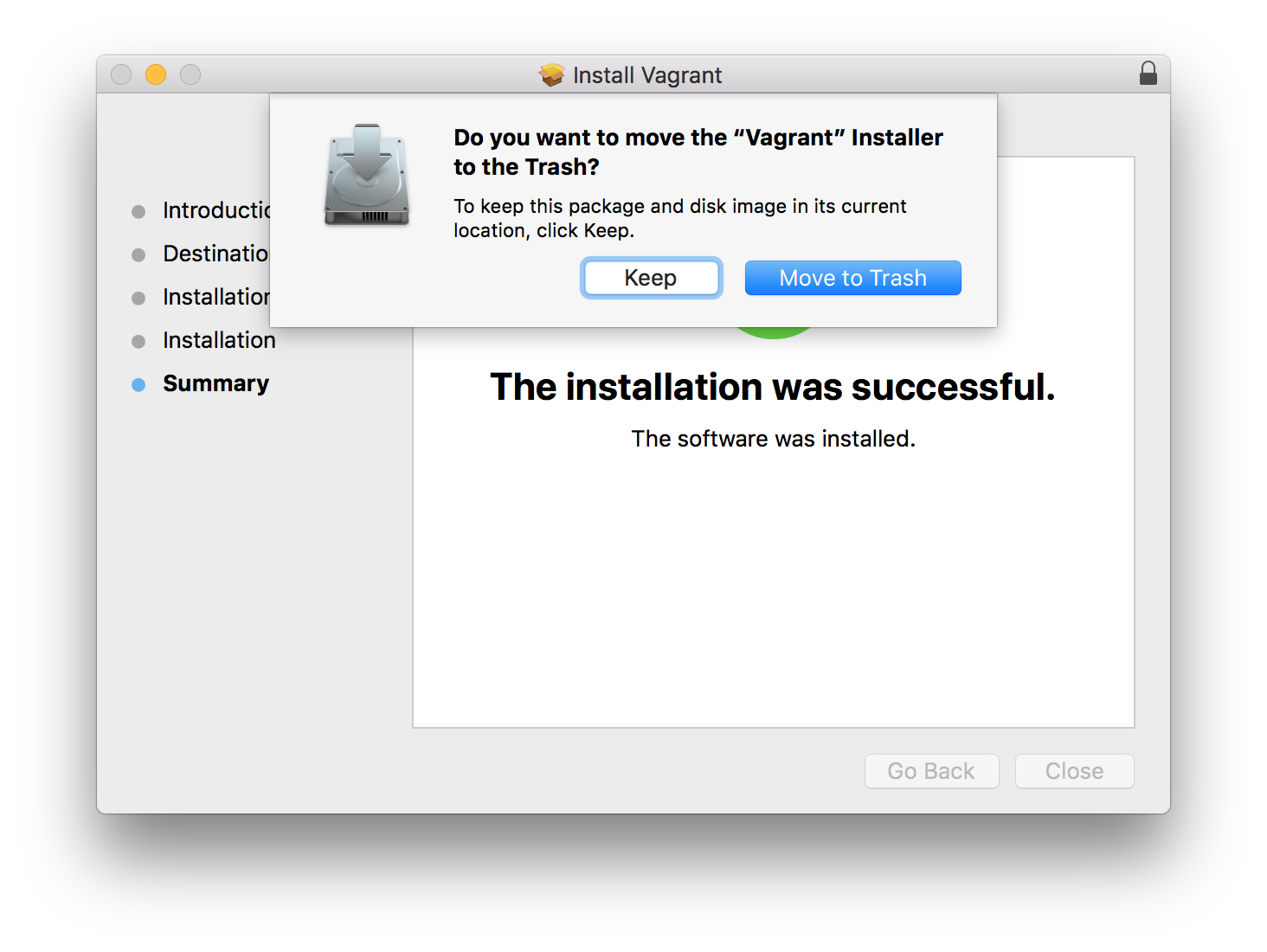1267x952 pixels.
Task: Click the gray bullet next to Introduction
Action: pyautogui.click(x=139, y=210)
